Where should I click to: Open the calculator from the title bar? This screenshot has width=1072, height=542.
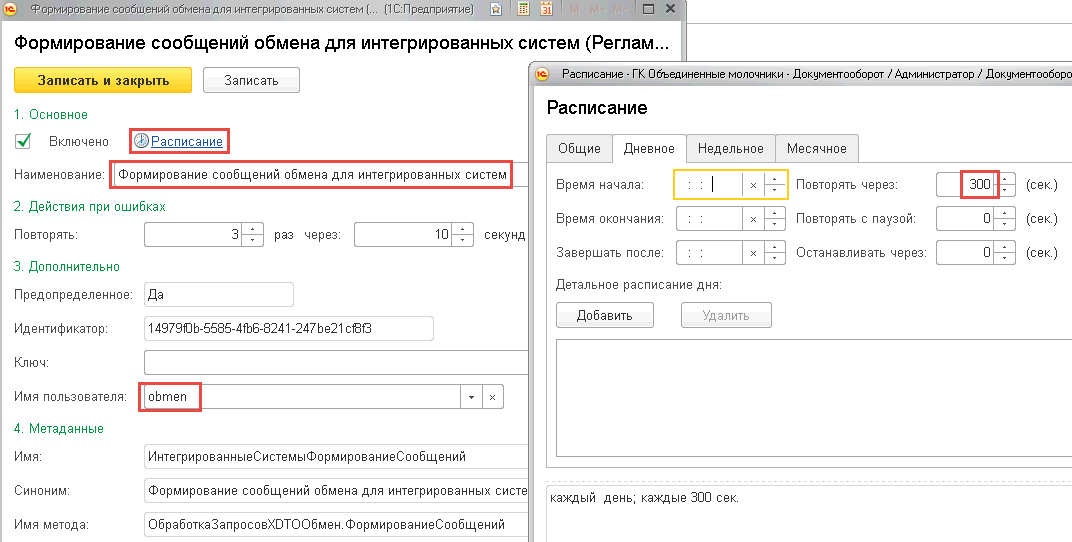click(524, 10)
